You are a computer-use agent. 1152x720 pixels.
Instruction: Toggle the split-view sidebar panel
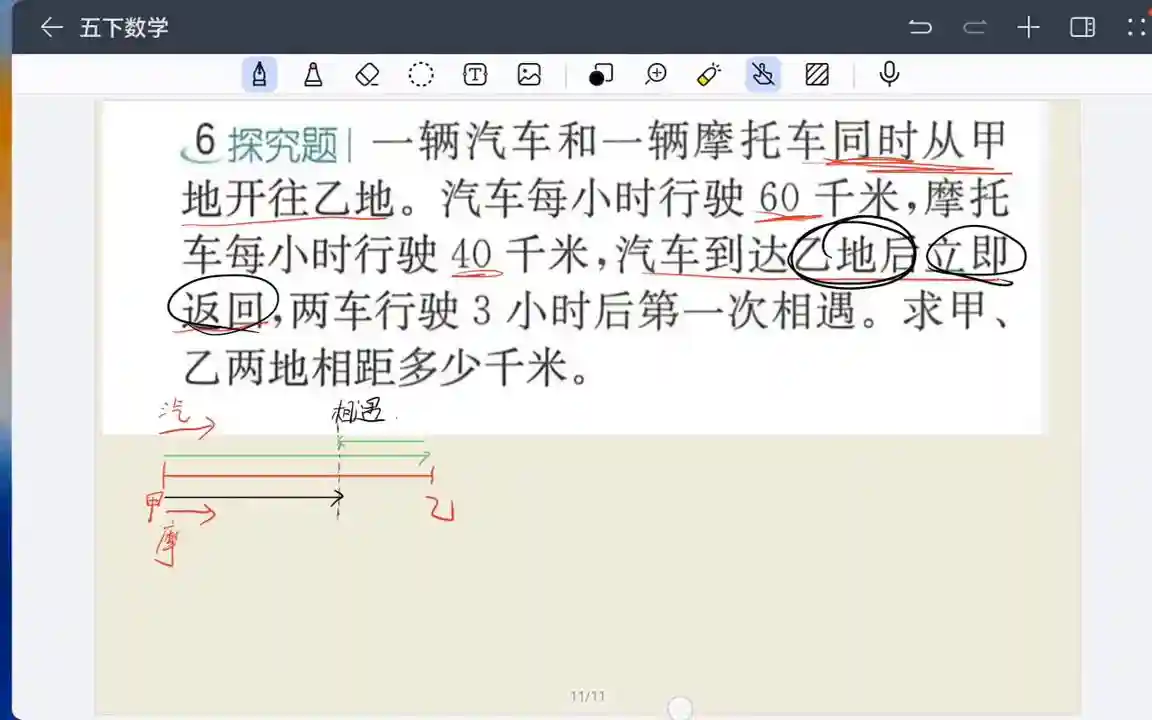[x=1082, y=27]
